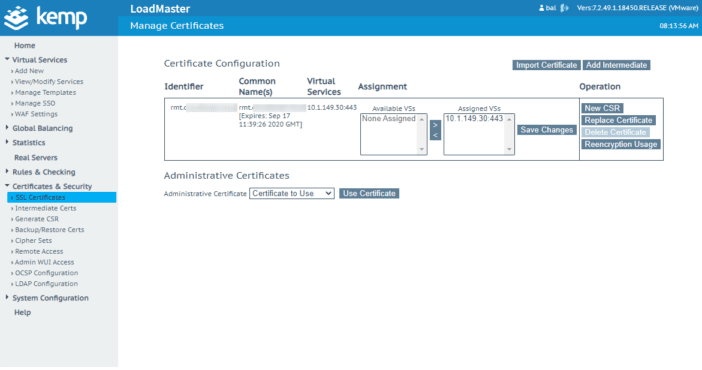Open Cipher Sets in sidebar

pos(33,241)
